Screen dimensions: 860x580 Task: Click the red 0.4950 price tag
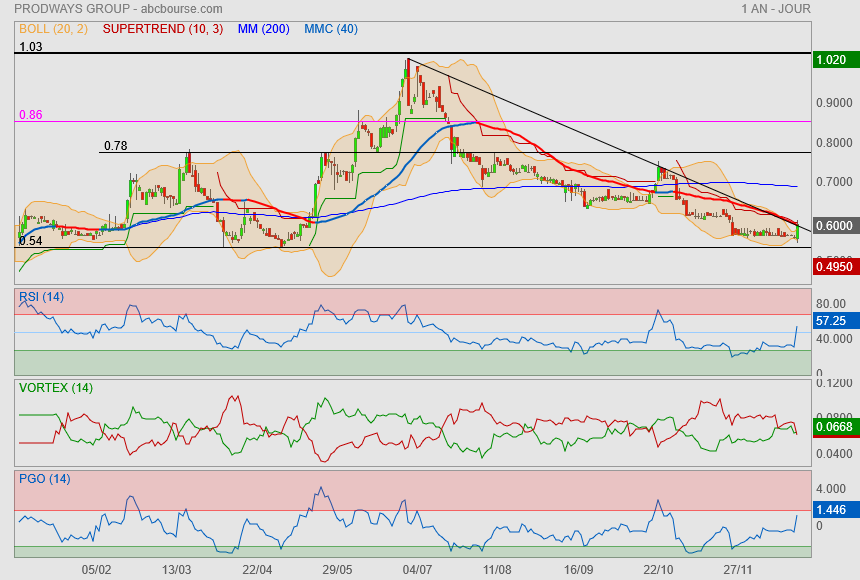(x=834, y=266)
